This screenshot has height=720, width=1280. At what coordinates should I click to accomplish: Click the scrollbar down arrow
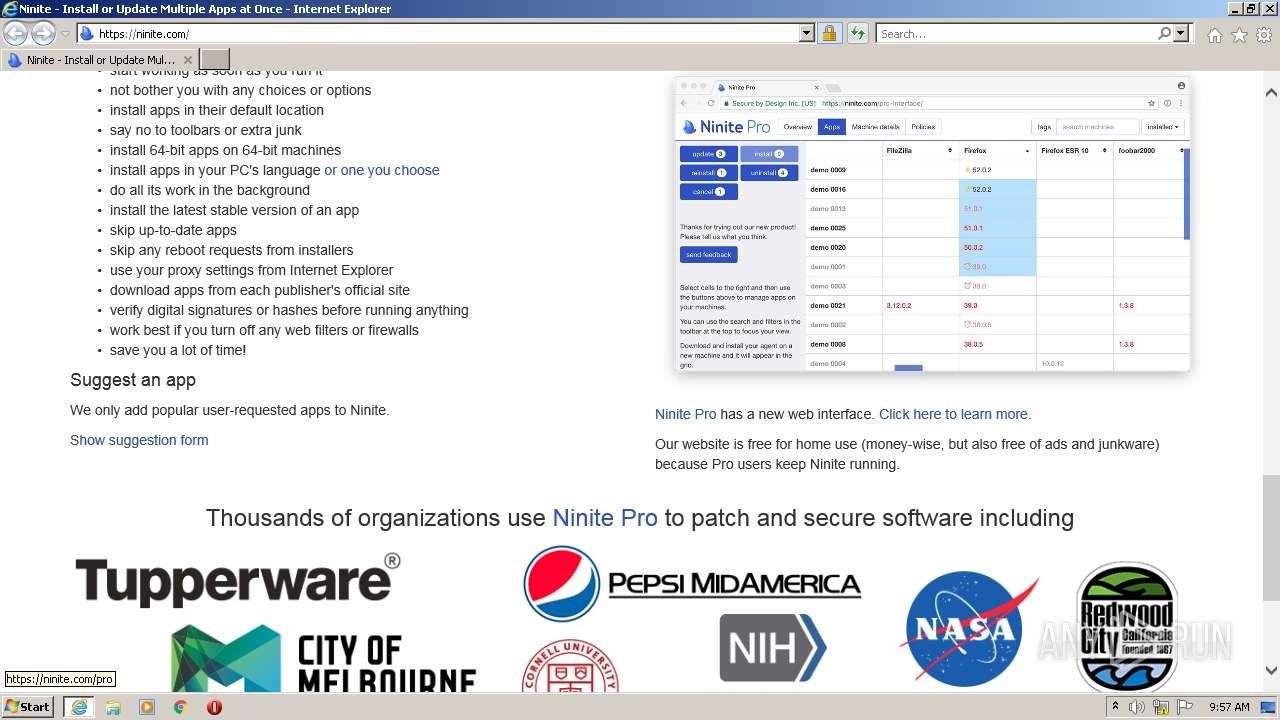pyautogui.click(x=1271, y=671)
